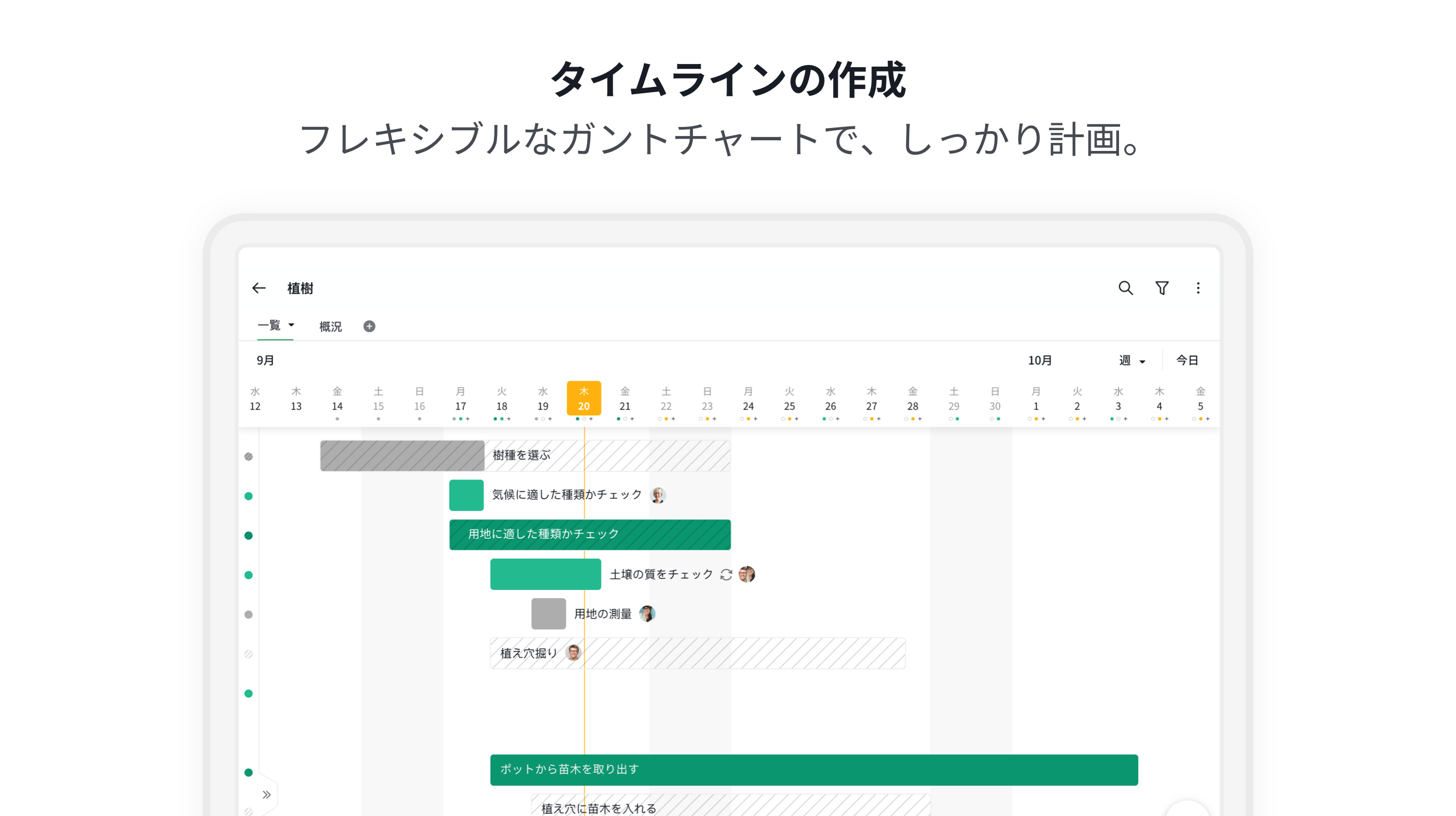Viewport: 1456px width, 816px height.
Task: Open the 一覧 view dropdown
Action: click(x=276, y=325)
